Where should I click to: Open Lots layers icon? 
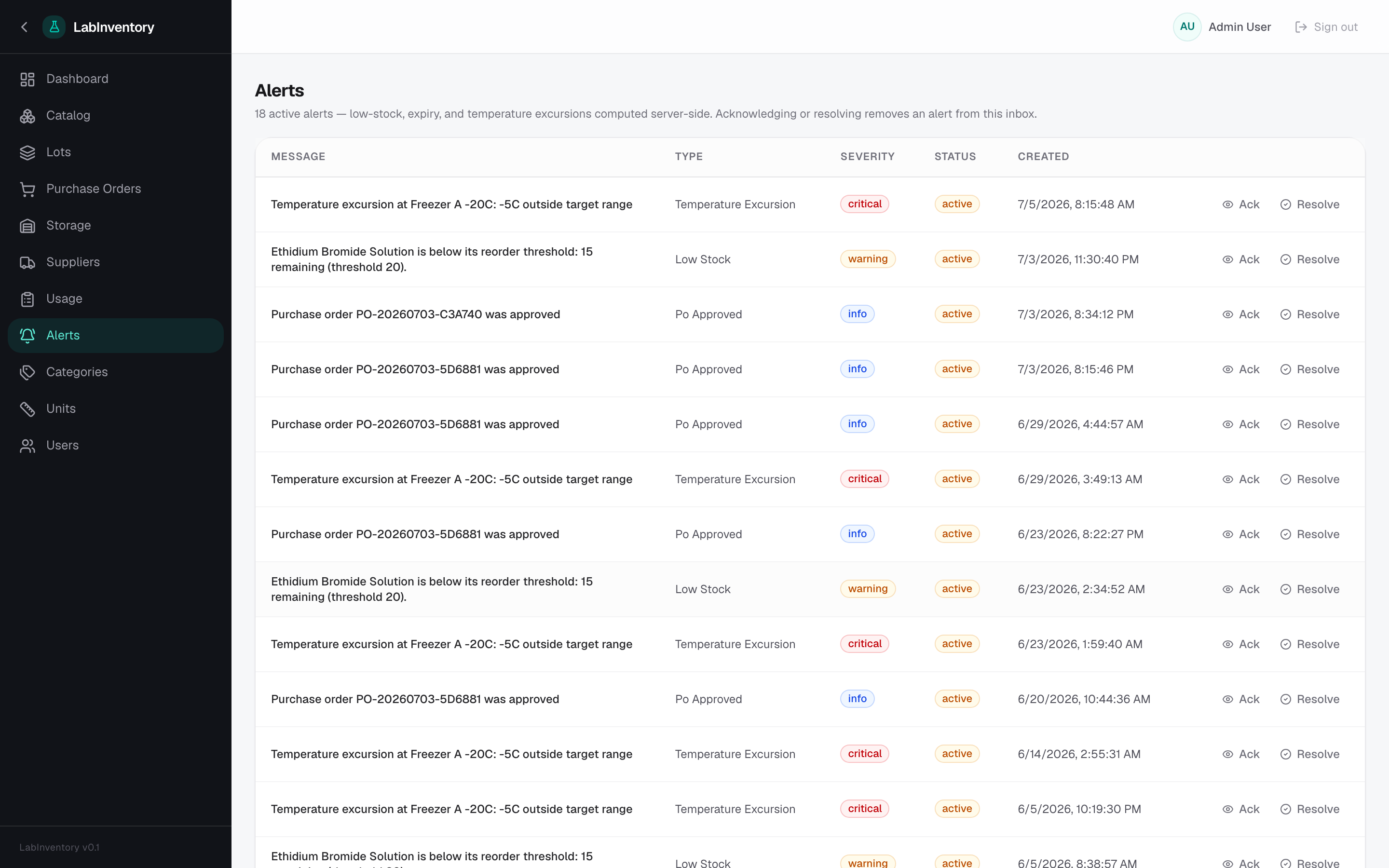[x=27, y=153]
